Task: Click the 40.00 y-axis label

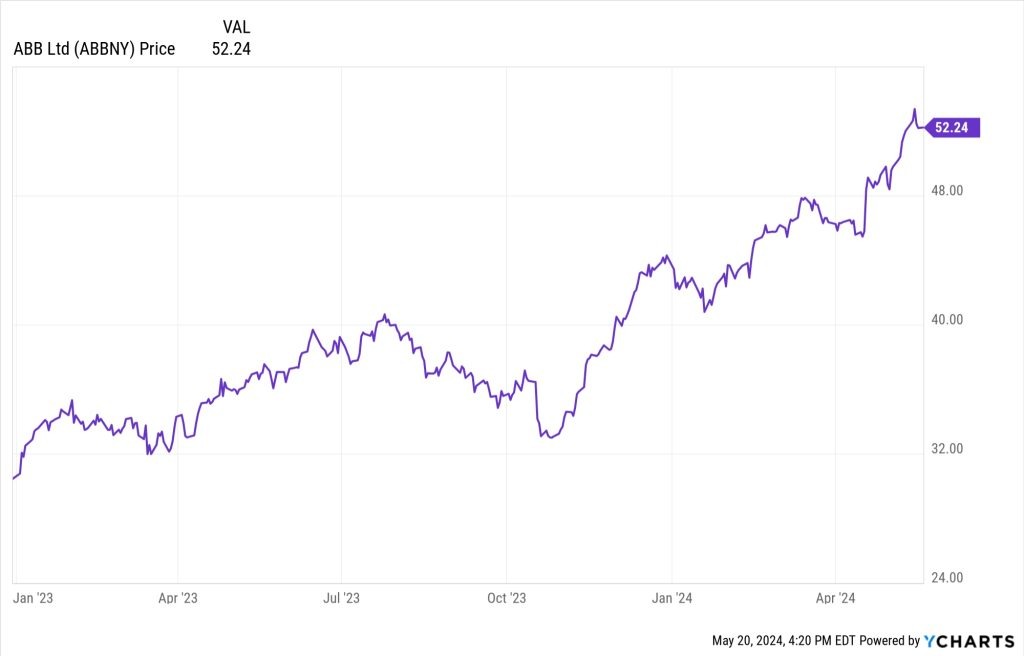Action: 945,320
